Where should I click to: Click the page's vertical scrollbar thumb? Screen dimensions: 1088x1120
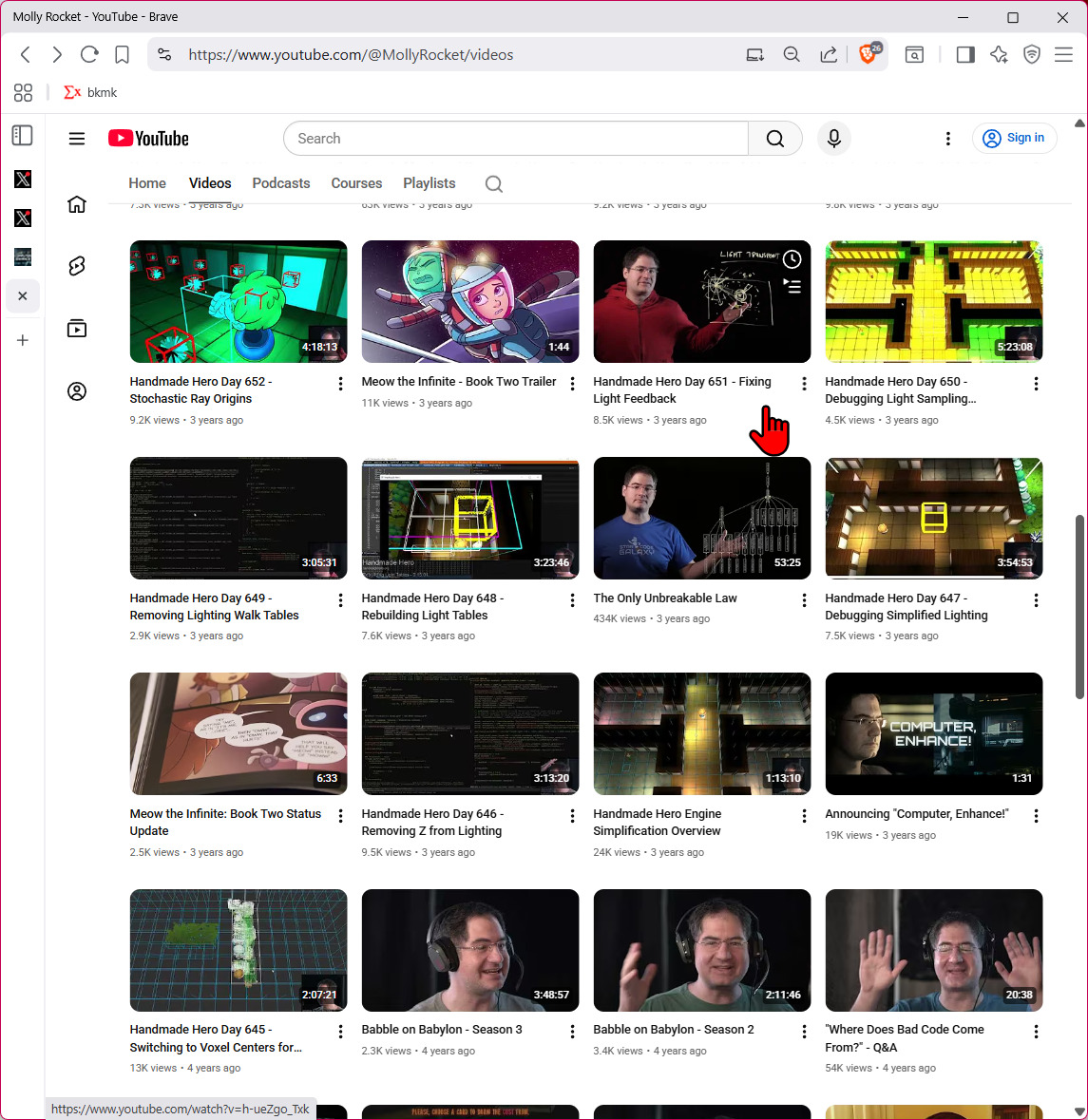click(x=1079, y=608)
